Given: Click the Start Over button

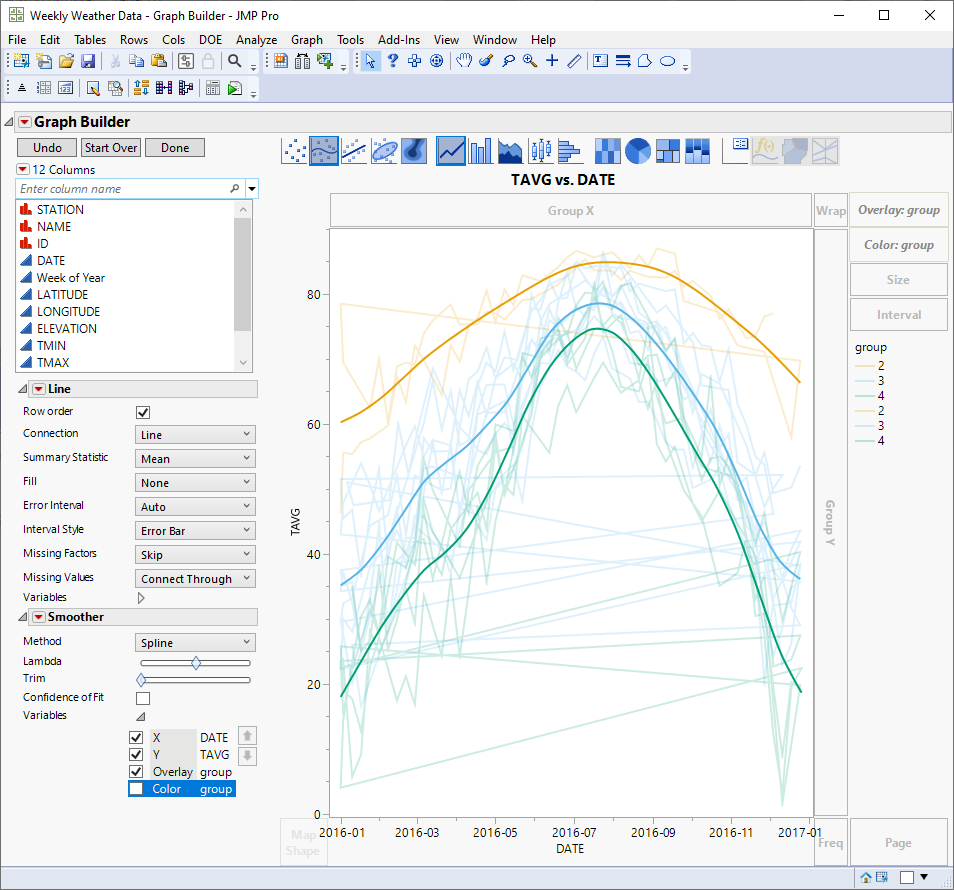Looking at the screenshot, I should tap(110, 148).
